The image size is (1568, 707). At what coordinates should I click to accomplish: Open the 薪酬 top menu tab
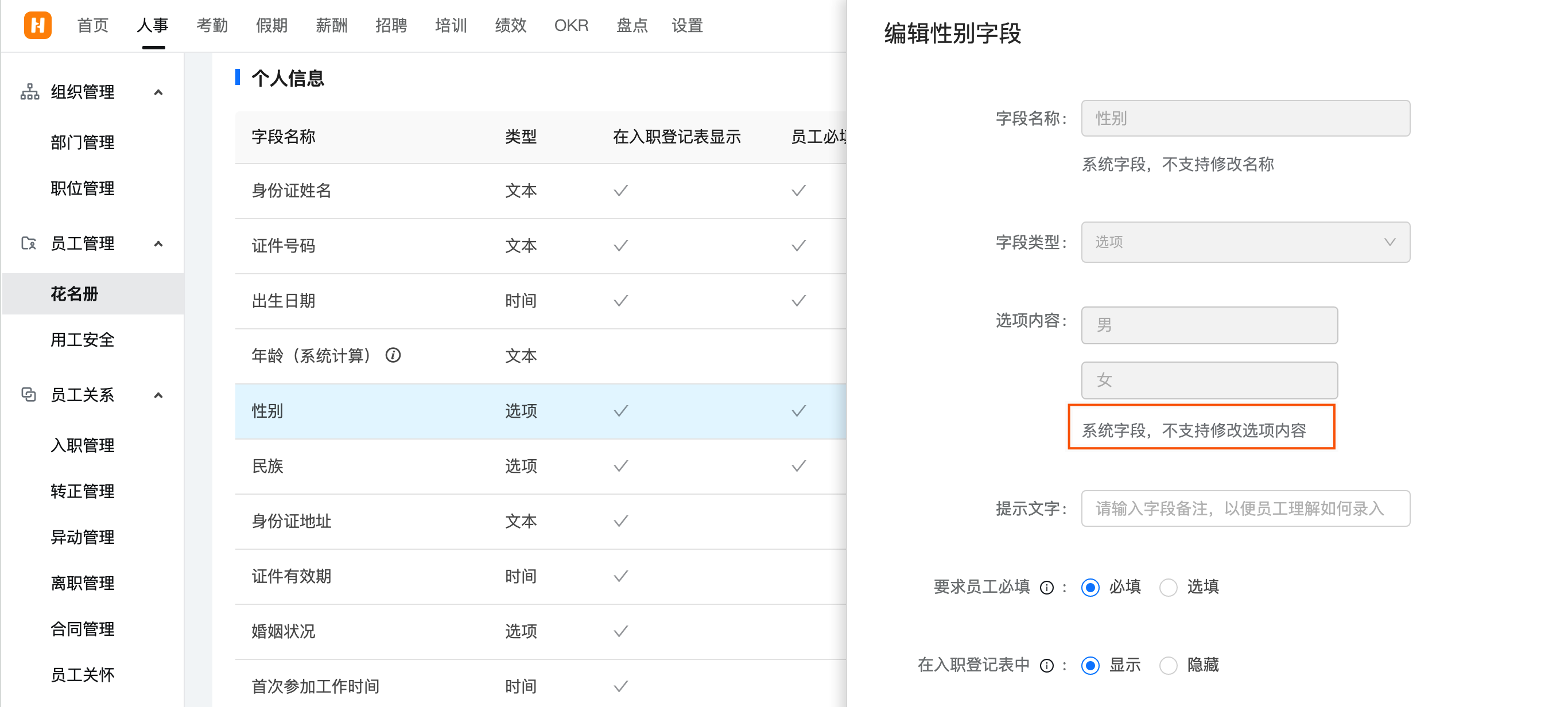(331, 26)
